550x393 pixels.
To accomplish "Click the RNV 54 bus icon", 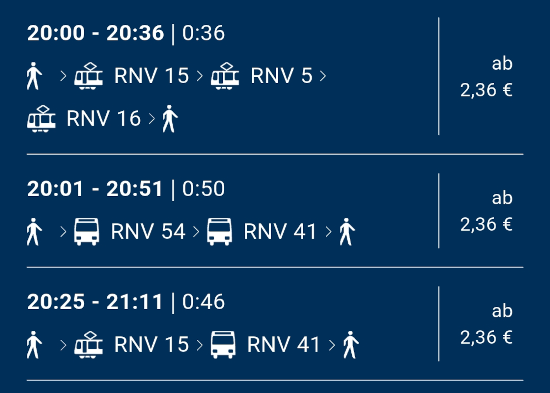I will tap(86, 232).
